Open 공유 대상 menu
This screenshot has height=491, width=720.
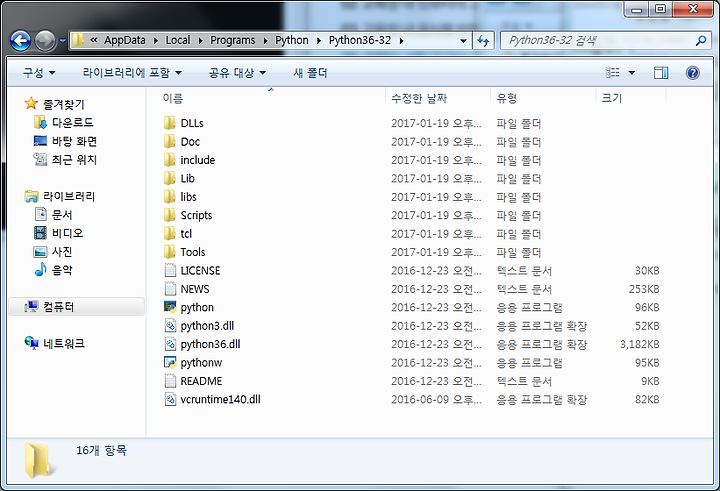pyautogui.click(x=237, y=73)
